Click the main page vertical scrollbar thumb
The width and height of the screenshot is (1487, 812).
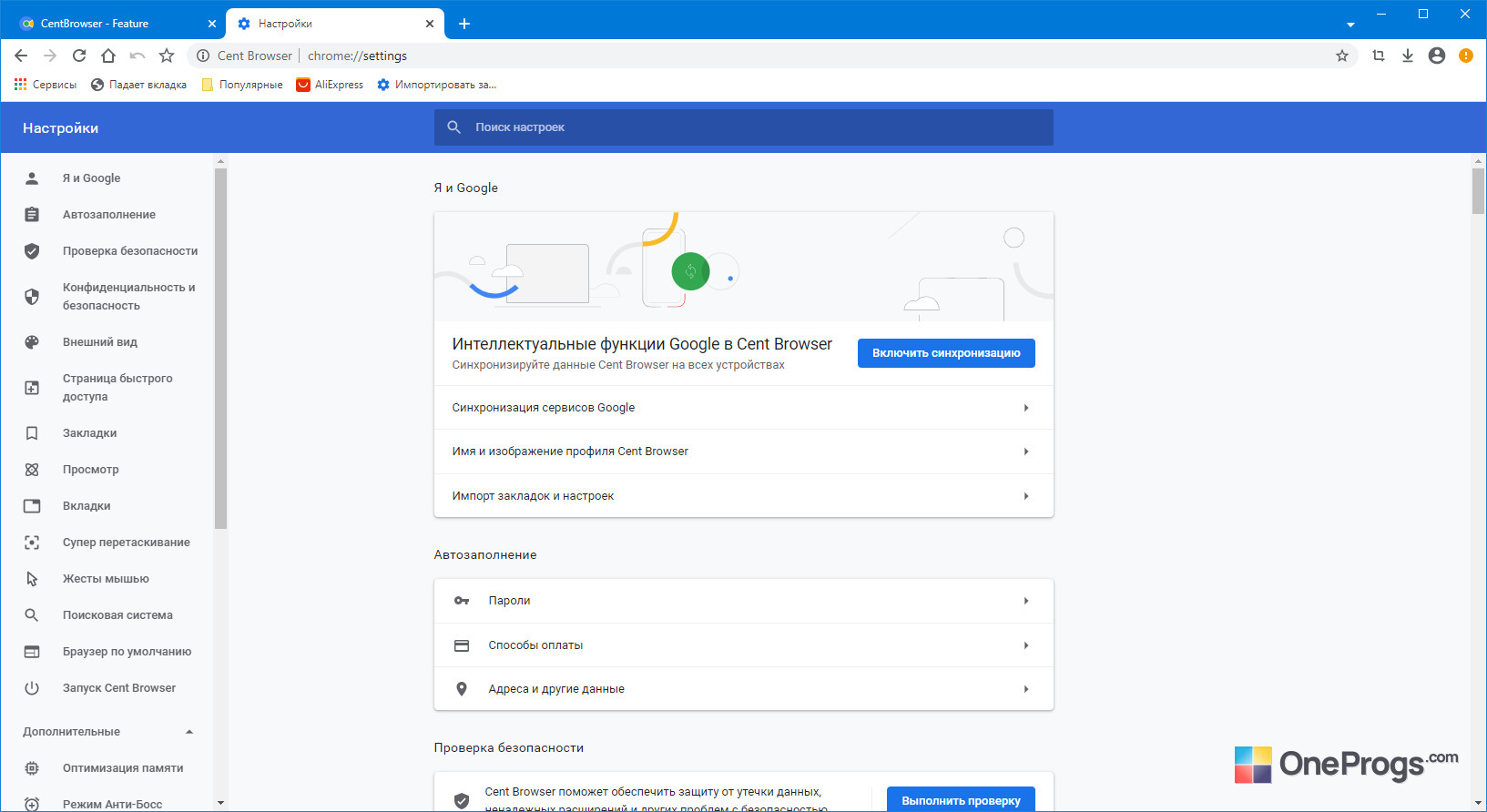1478,190
